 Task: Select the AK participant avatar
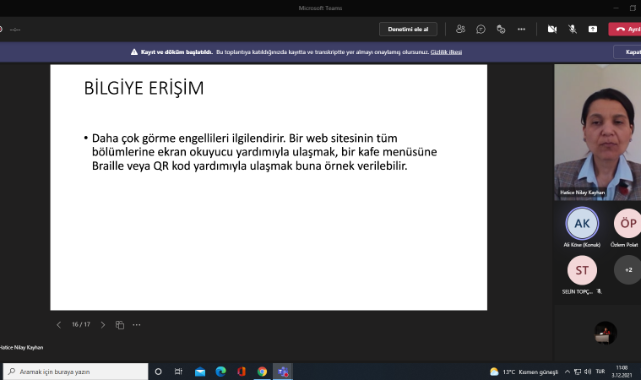pyautogui.click(x=582, y=223)
